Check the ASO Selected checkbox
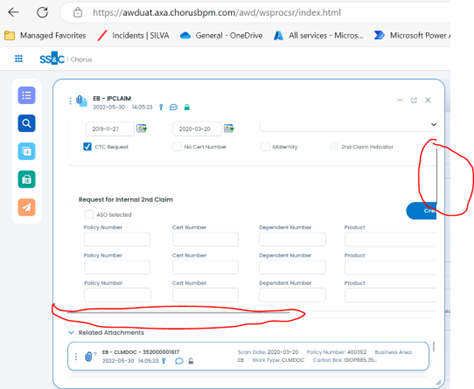The width and height of the screenshot is (474, 389). 89,214
